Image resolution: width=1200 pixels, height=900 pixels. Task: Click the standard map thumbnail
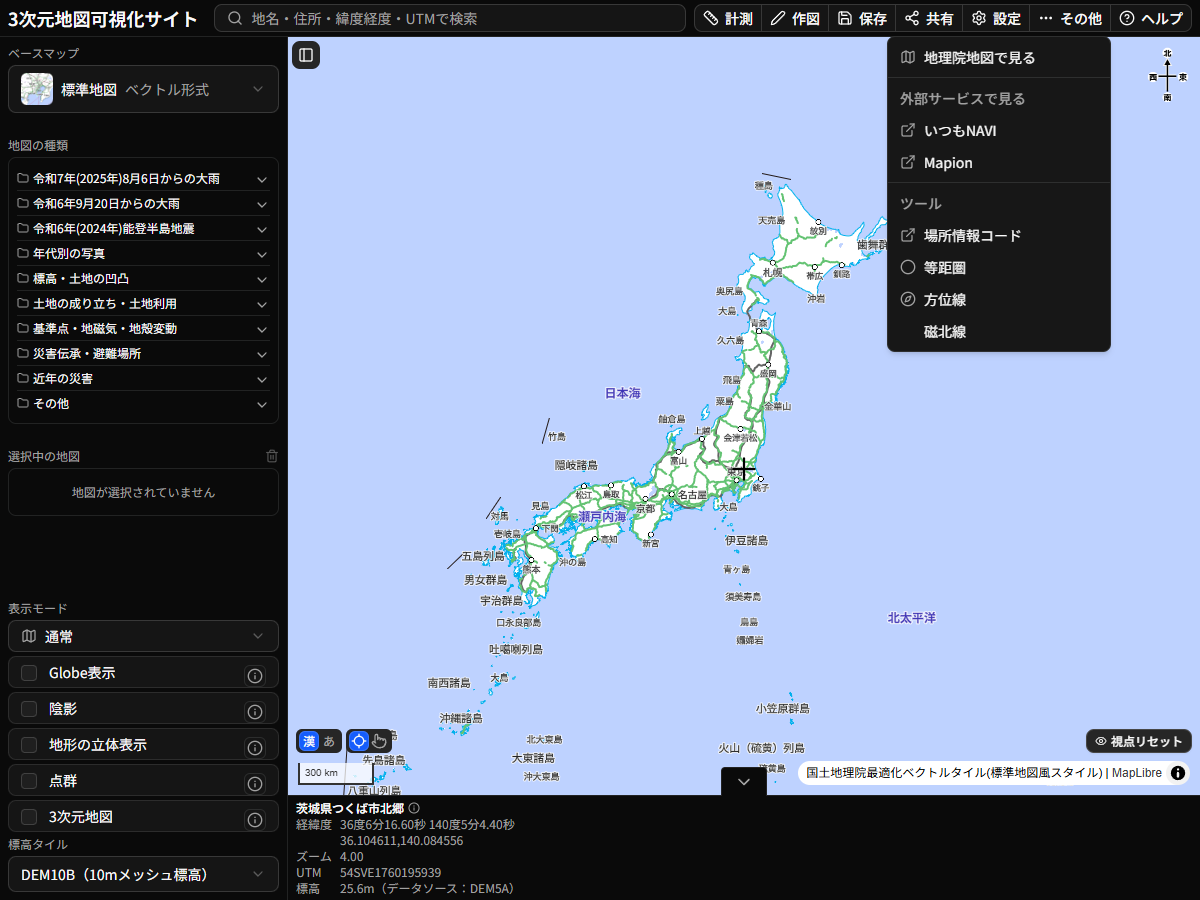[x=37, y=89]
